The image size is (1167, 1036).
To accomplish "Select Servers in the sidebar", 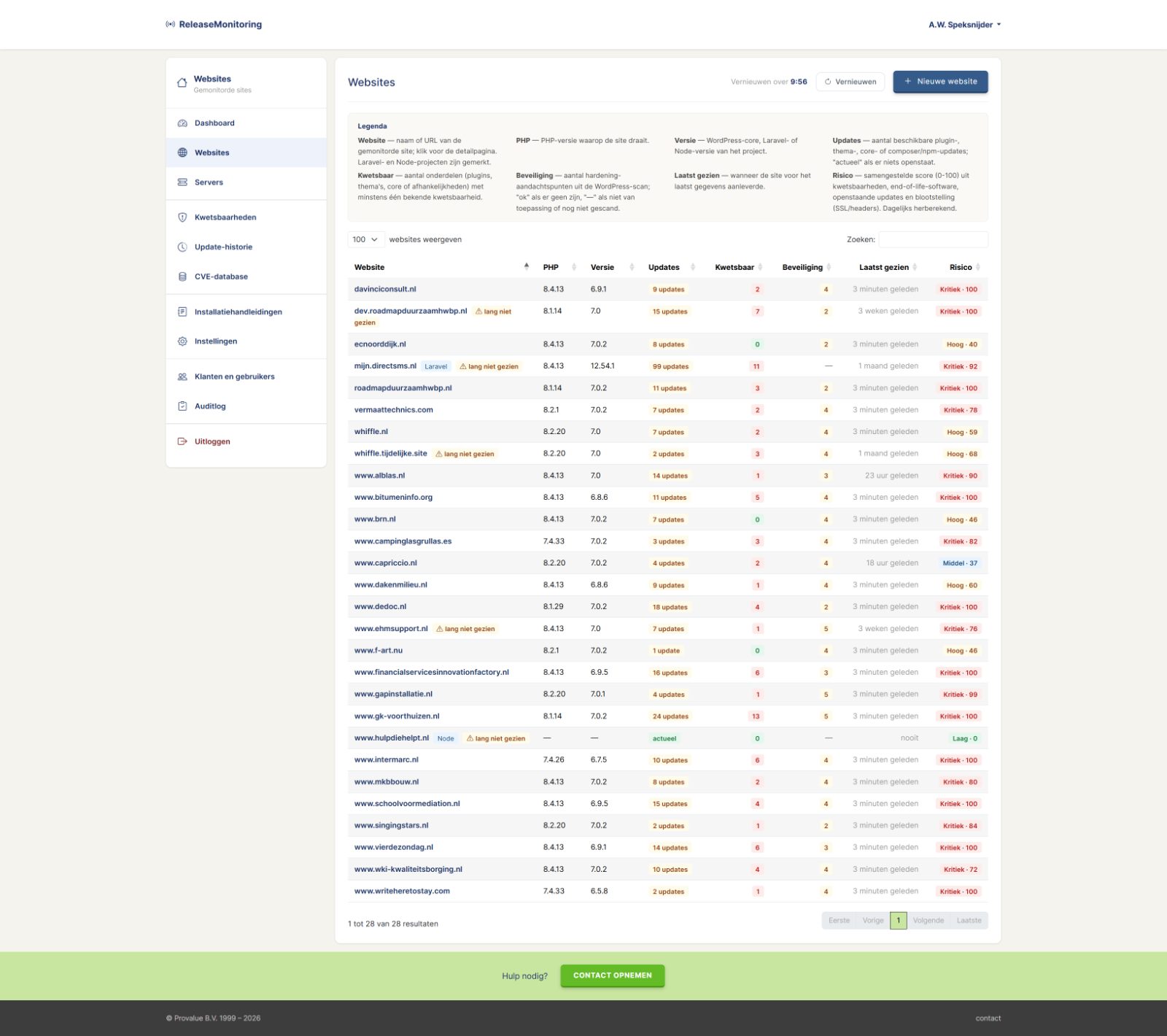I will [246, 182].
